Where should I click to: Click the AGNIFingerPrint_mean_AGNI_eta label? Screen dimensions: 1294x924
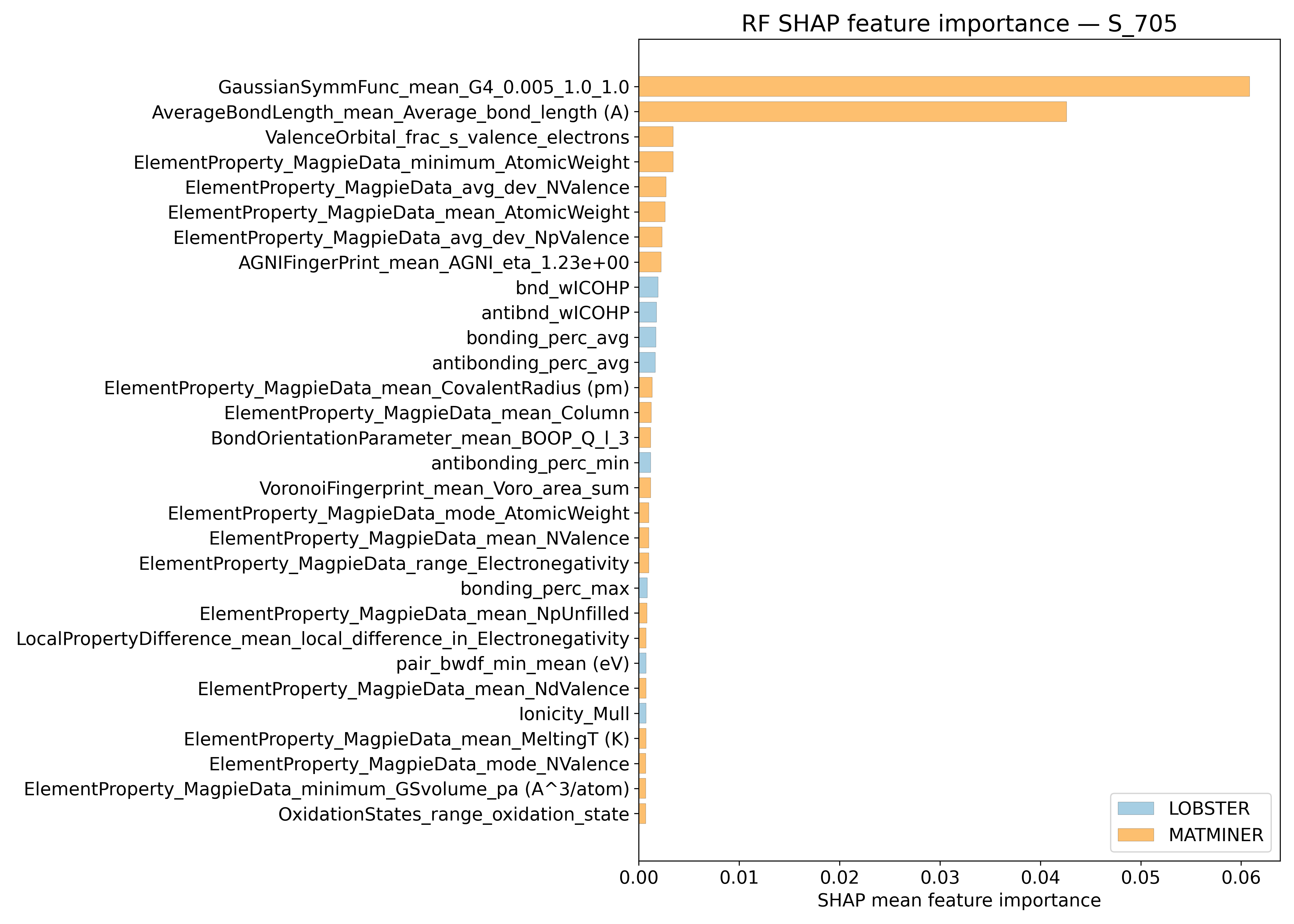[433, 263]
